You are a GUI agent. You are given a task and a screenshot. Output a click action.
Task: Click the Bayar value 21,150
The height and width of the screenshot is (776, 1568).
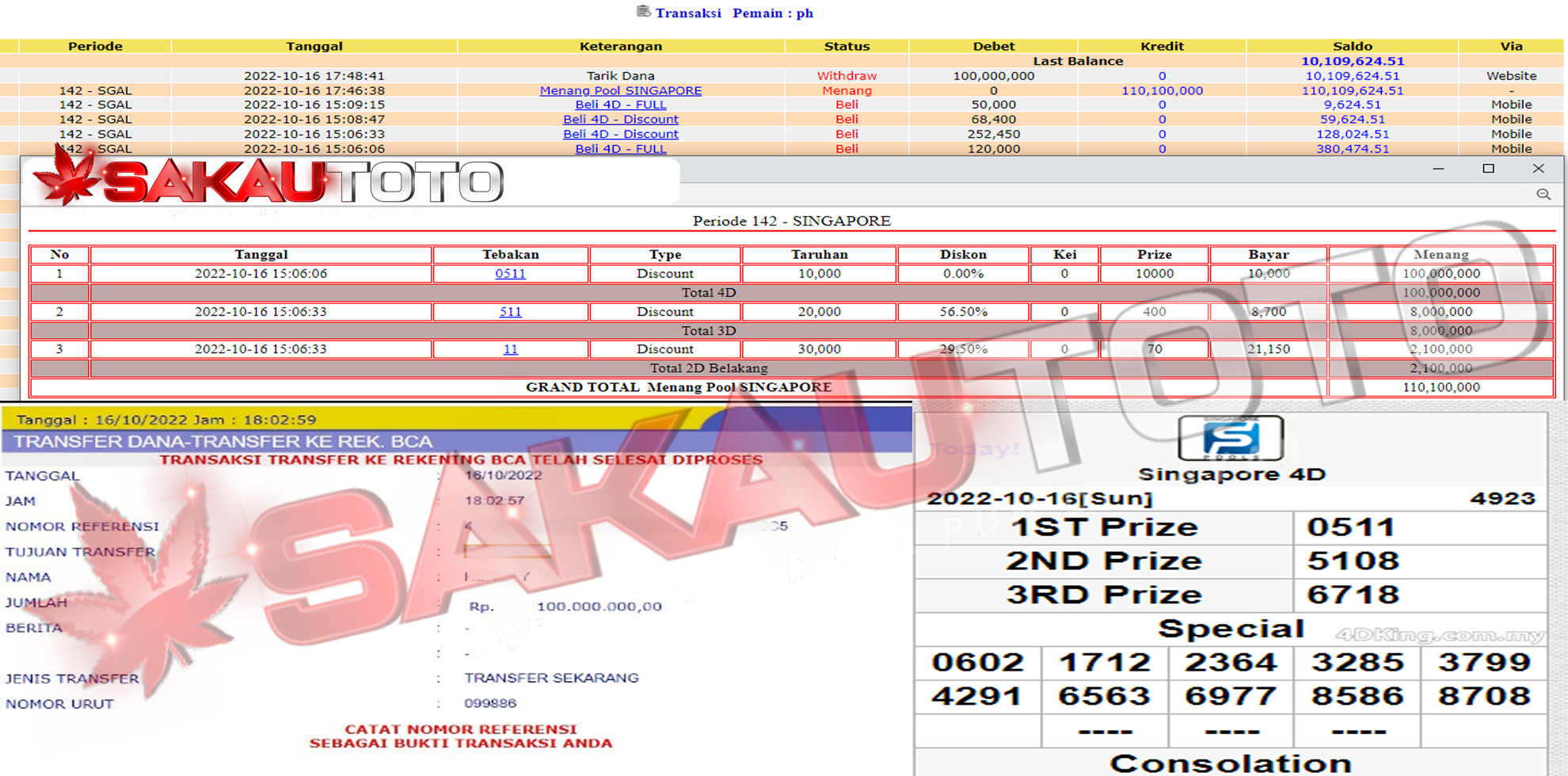pyautogui.click(x=1268, y=348)
